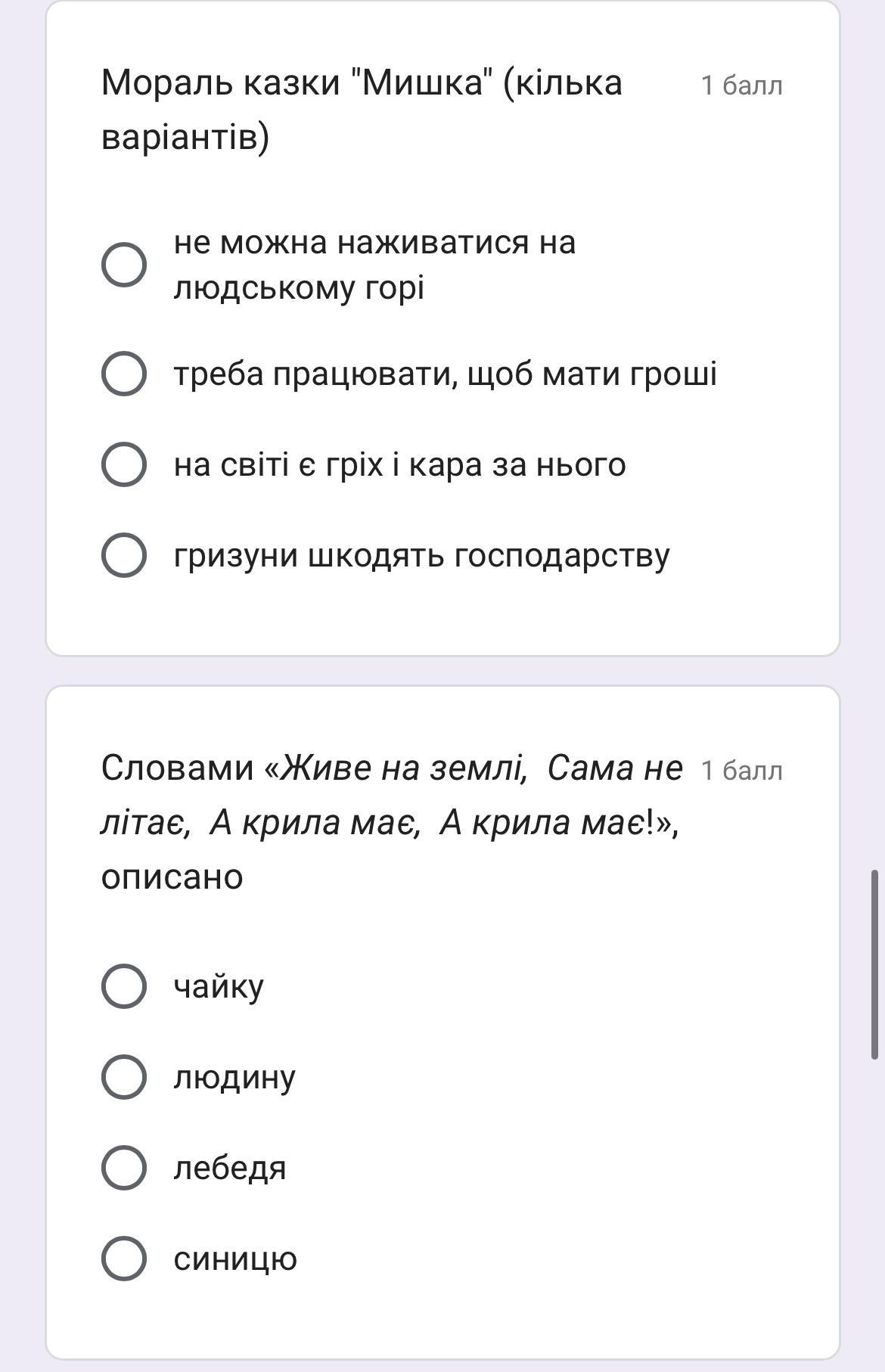Tap the word "людину" option label

coord(234,1077)
